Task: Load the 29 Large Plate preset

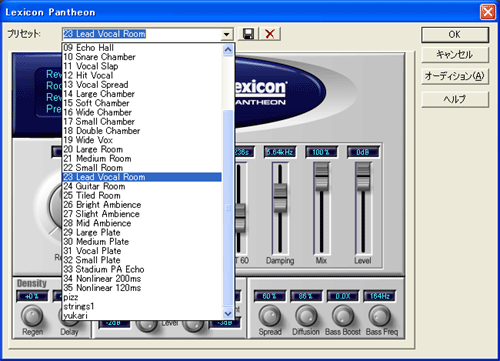Action: coord(142,232)
